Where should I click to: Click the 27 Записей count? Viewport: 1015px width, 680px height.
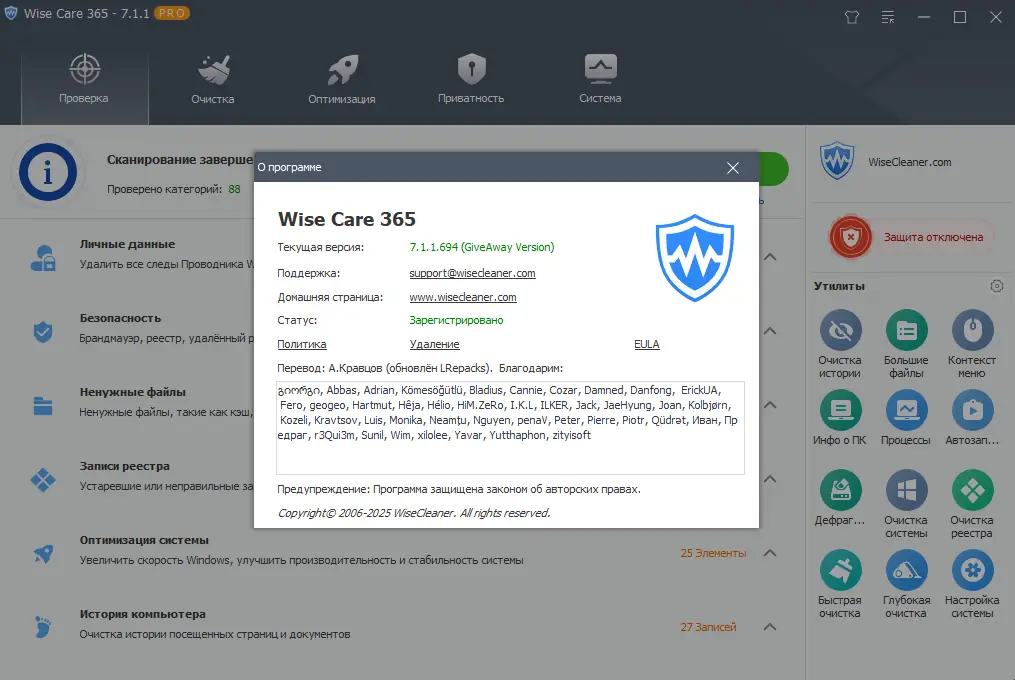[x=708, y=627]
